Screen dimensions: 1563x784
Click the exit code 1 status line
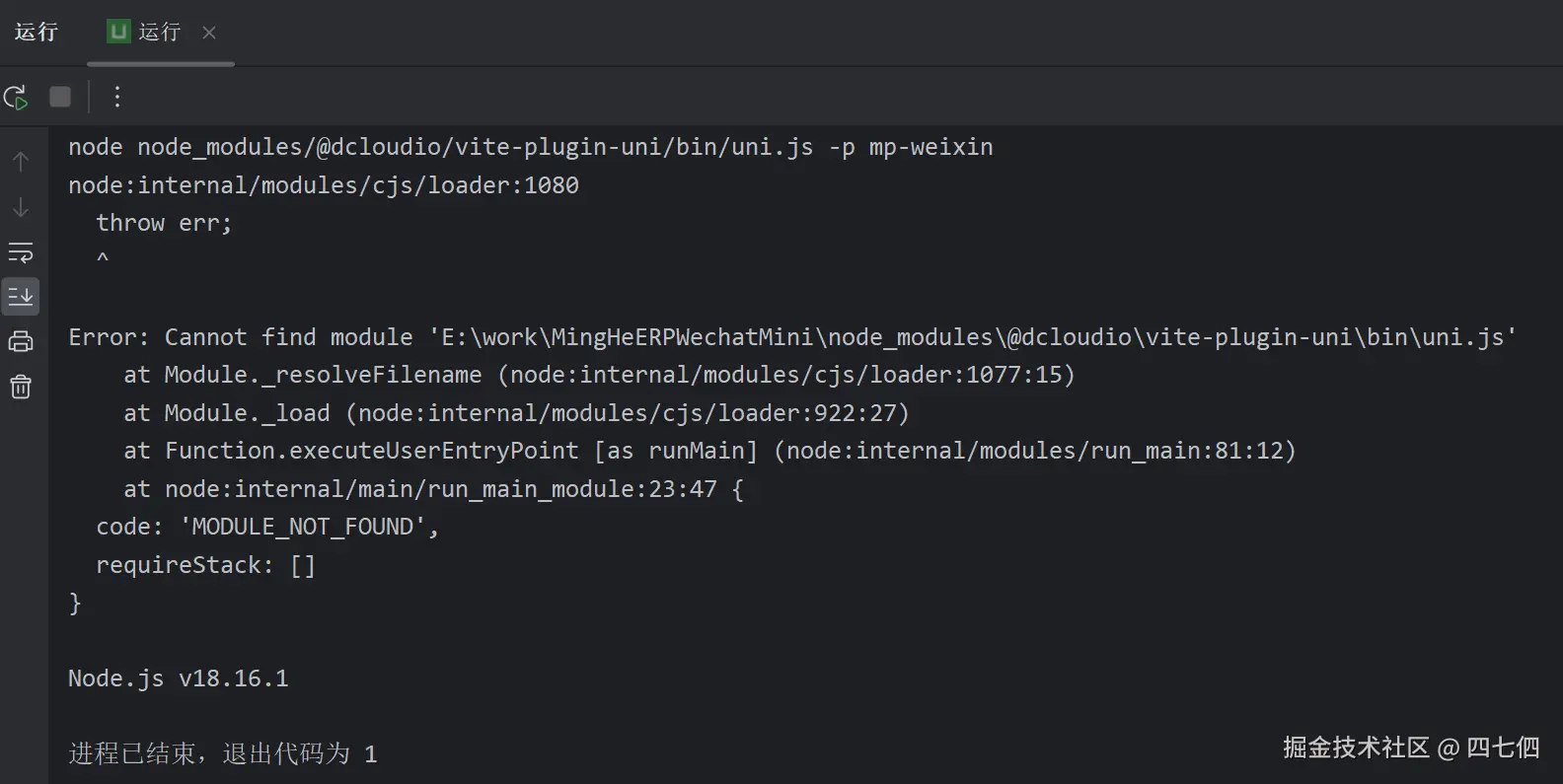coord(222,754)
